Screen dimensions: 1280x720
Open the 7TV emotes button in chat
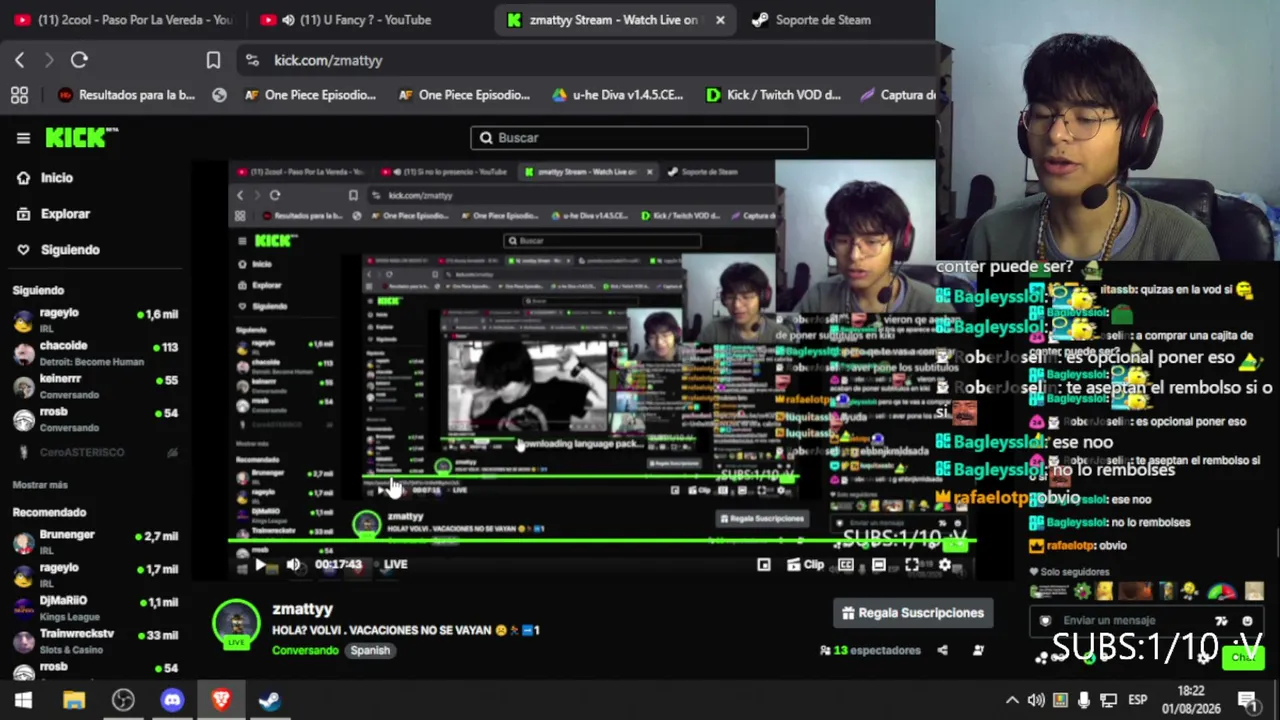[x=1221, y=621]
